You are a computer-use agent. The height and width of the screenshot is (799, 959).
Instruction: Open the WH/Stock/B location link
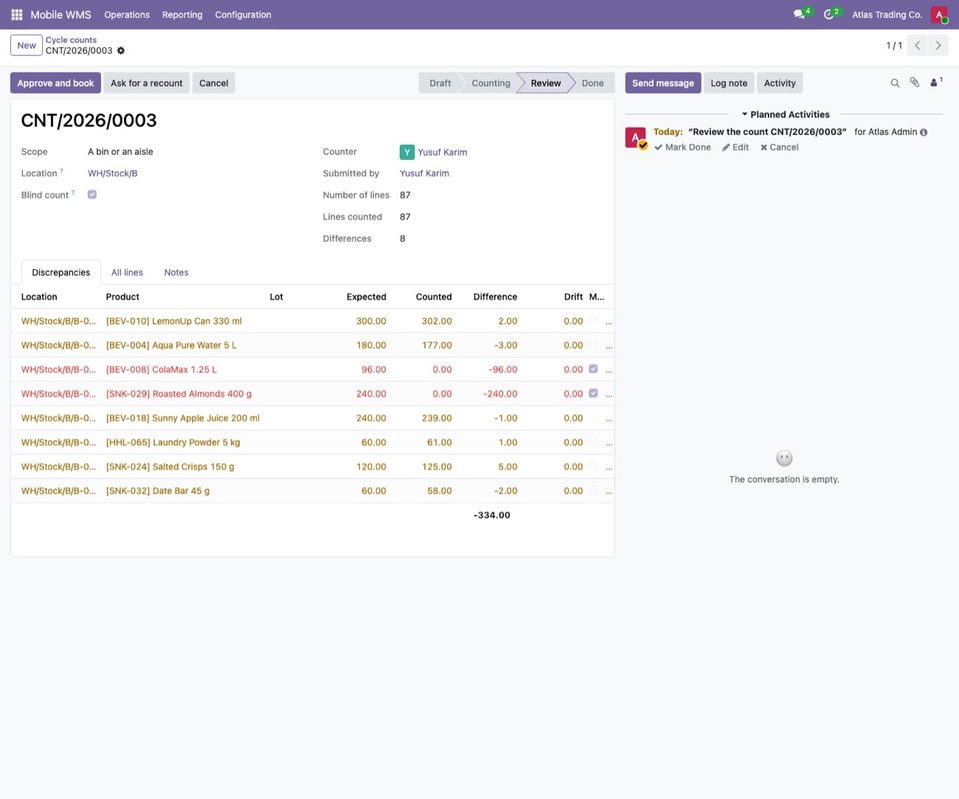113,174
